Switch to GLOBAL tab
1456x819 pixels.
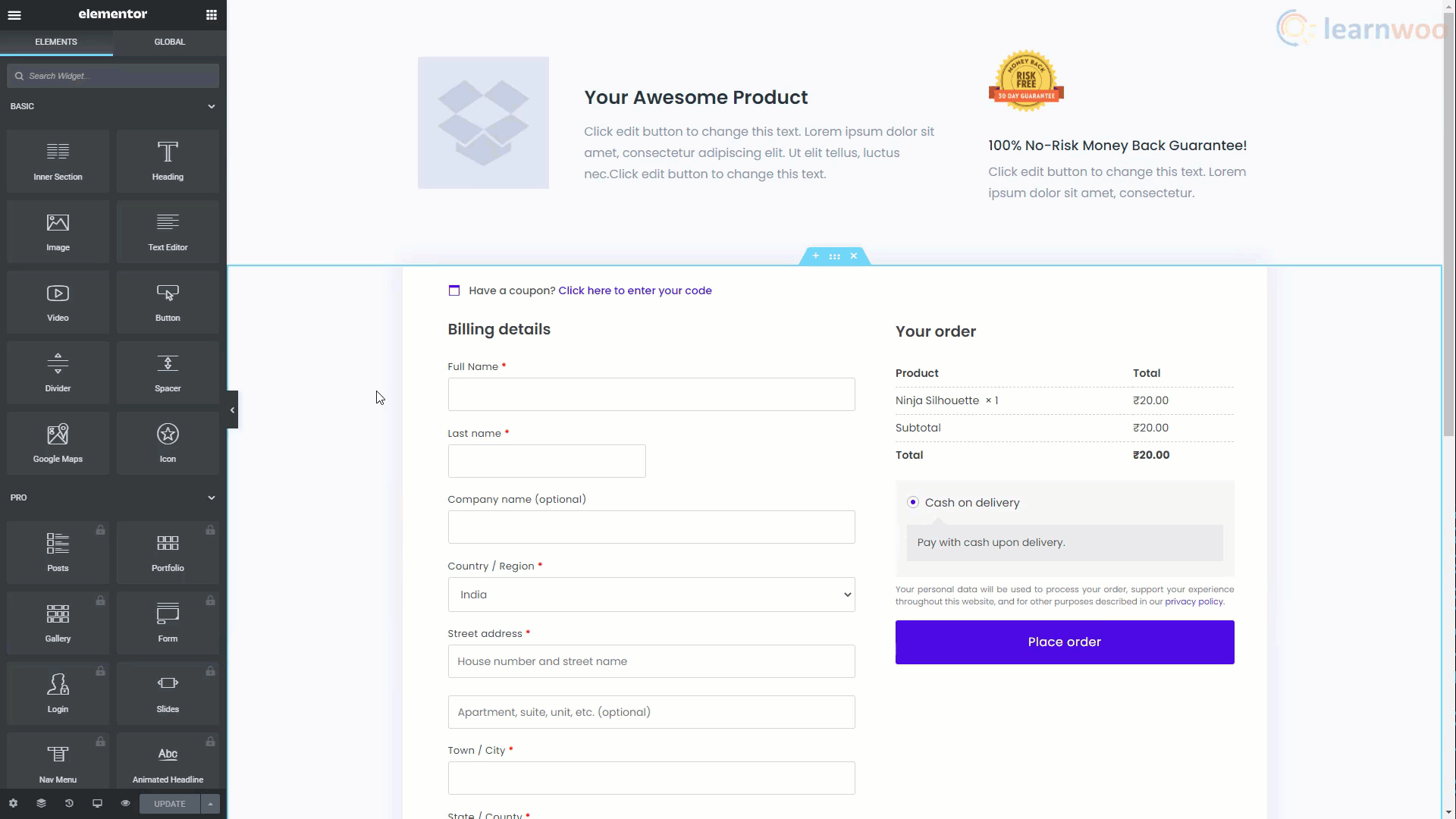click(169, 41)
